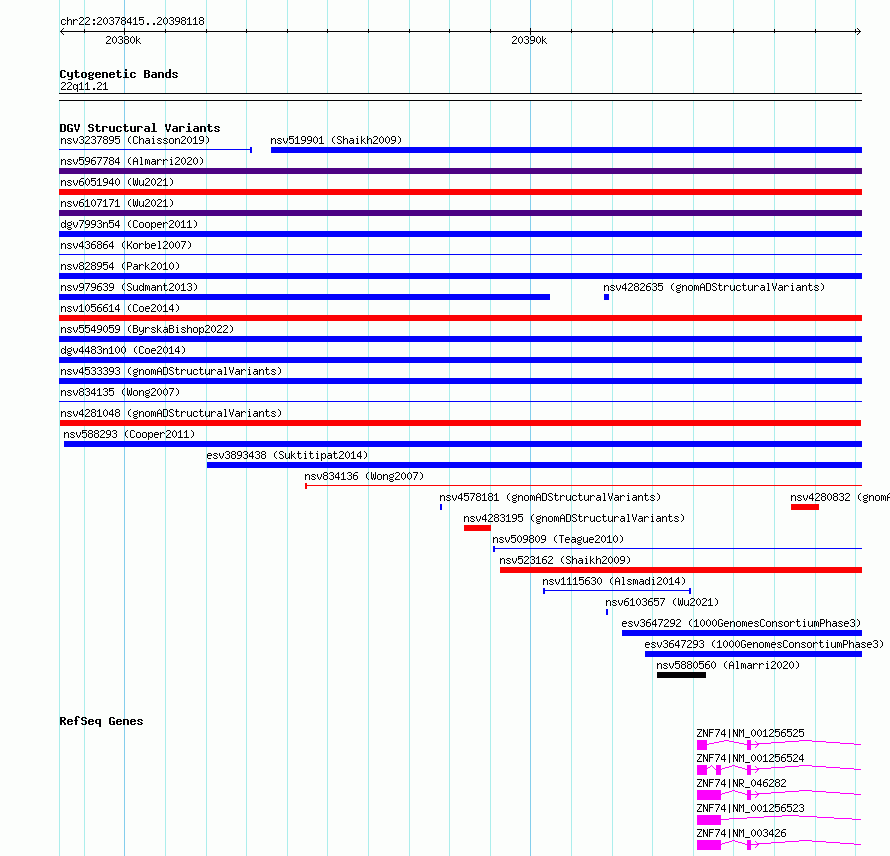This screenshot has width=890, height=856.
Task: Select the nsv519901 (Shaikh2009) variant label
Action: (x=336, y=140)
